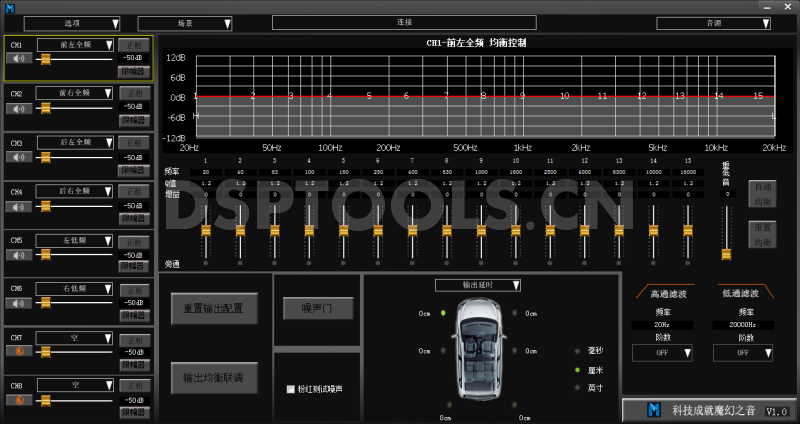Image resolution: width=800 pixels, height=424 pixels.
Task: Open the 输出延时 dropdown above the car
Action: coord(477,285)
